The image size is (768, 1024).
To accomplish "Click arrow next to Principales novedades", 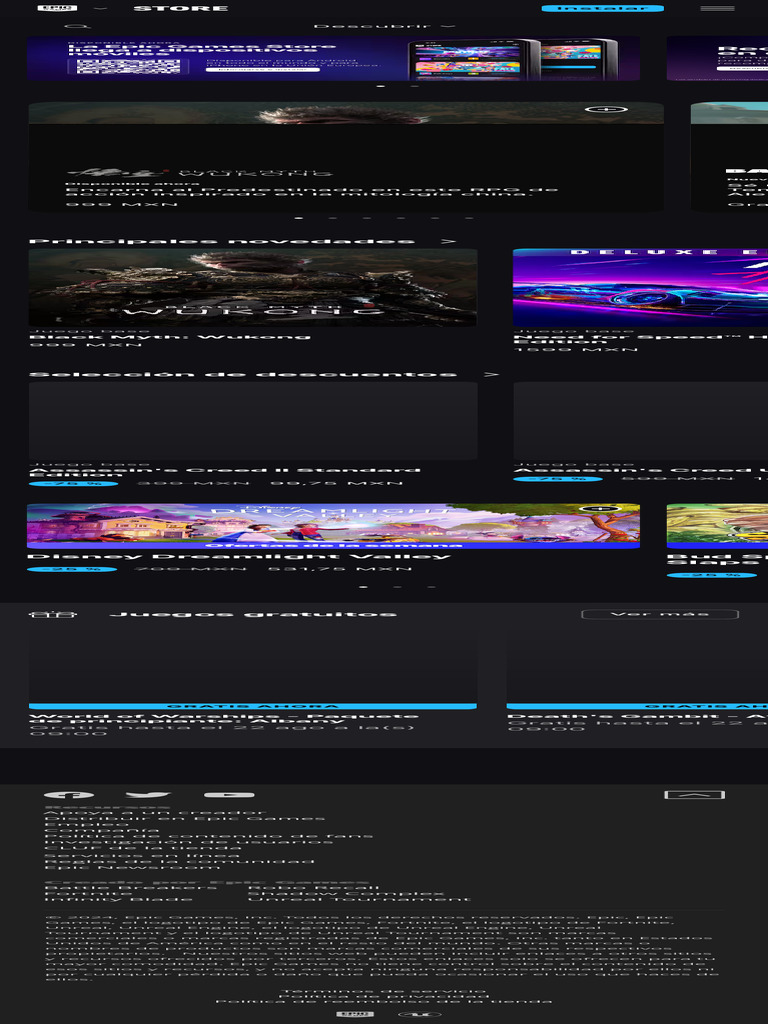I will tap(447, 242).
